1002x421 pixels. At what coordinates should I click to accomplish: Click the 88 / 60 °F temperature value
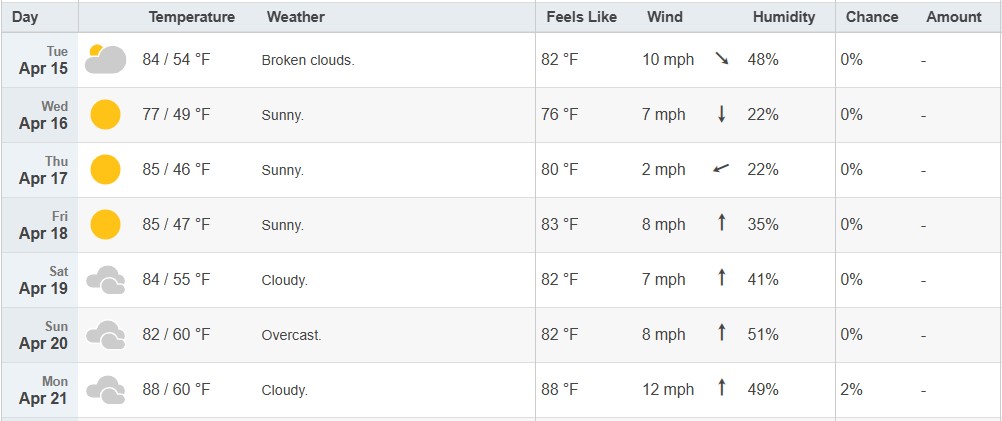[176, 390]
